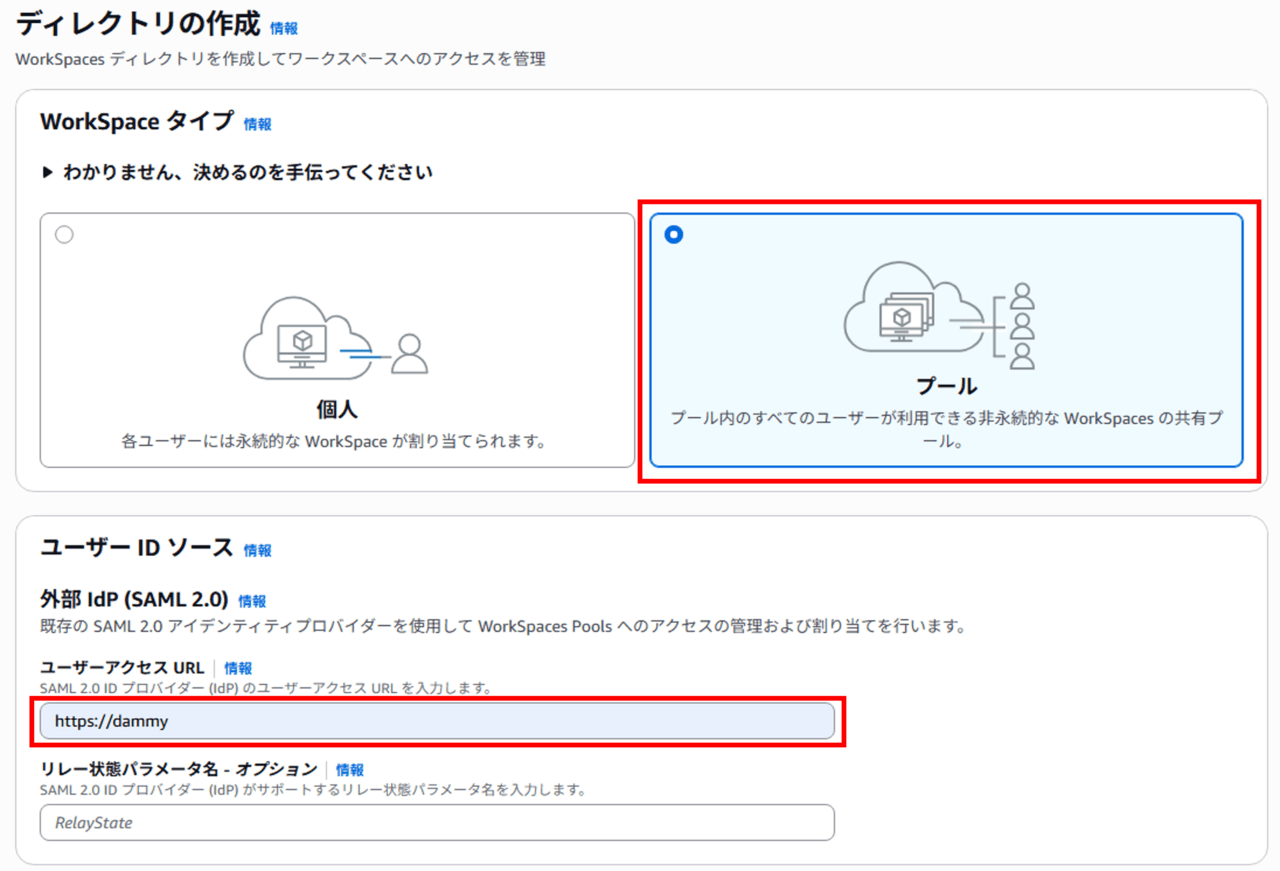Image resolution: width=1280 pixels, height=871 pixels.
Task: Select the 個人 radio button
Action: 65,235
